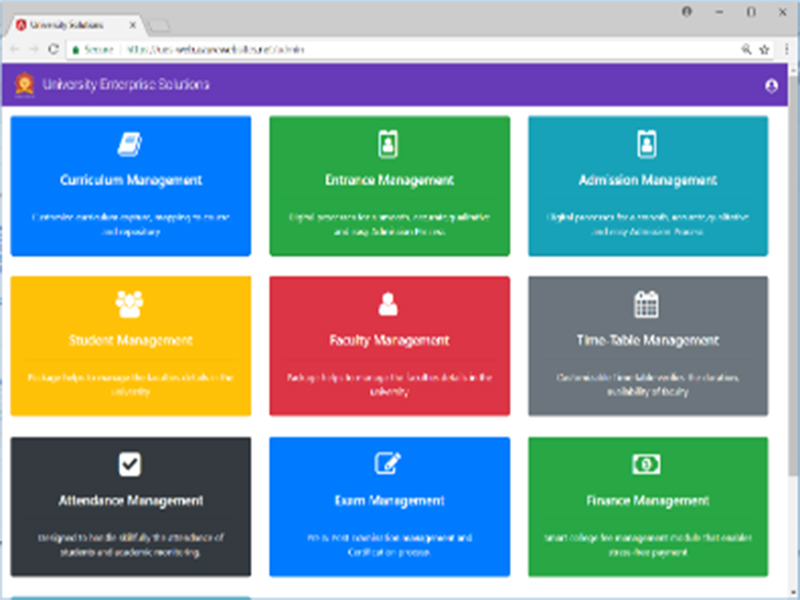Click the Finance Management money icon

coord(647,464)
